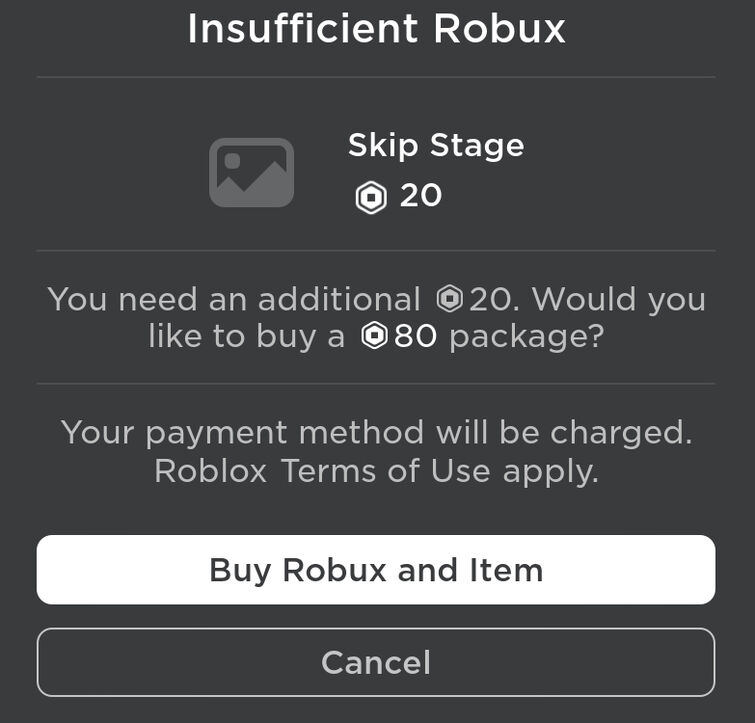Click the "Skip Stage" item name
The width and height of the screenshot is (755, 723).
(x=435, y=146)
